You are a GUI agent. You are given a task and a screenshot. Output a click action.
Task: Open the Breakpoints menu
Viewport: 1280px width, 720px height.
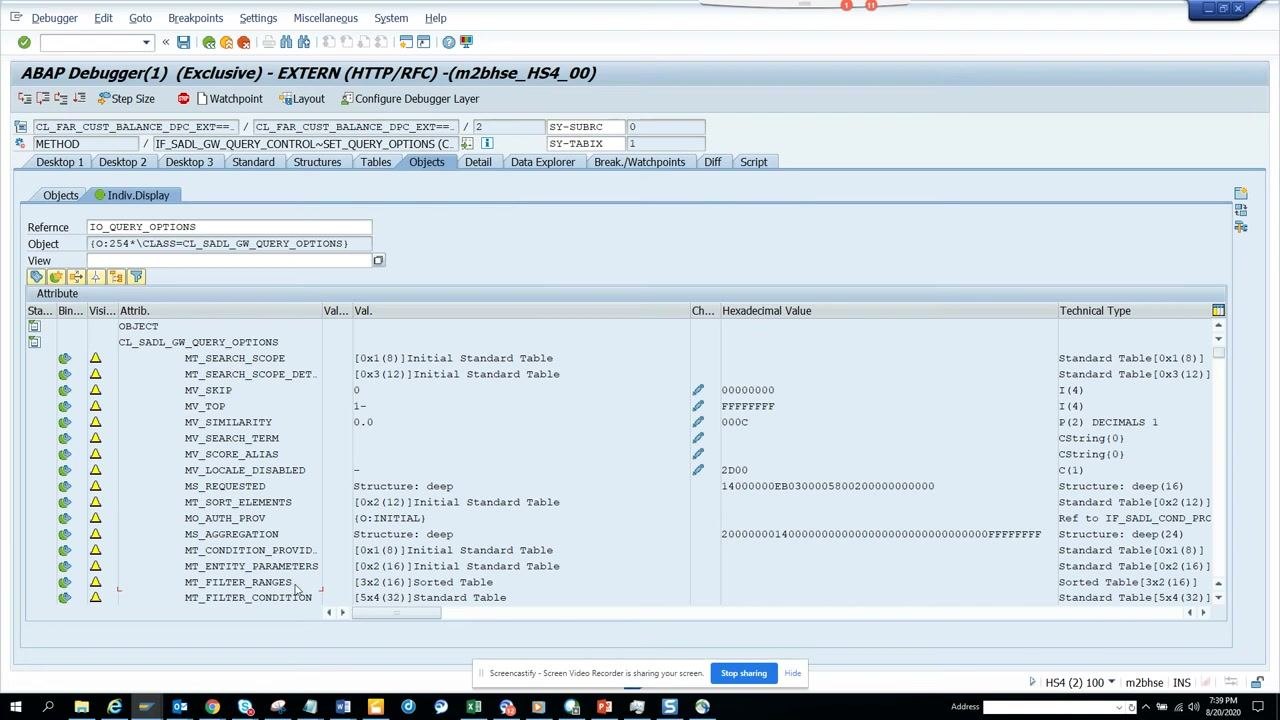click(195, 18)
